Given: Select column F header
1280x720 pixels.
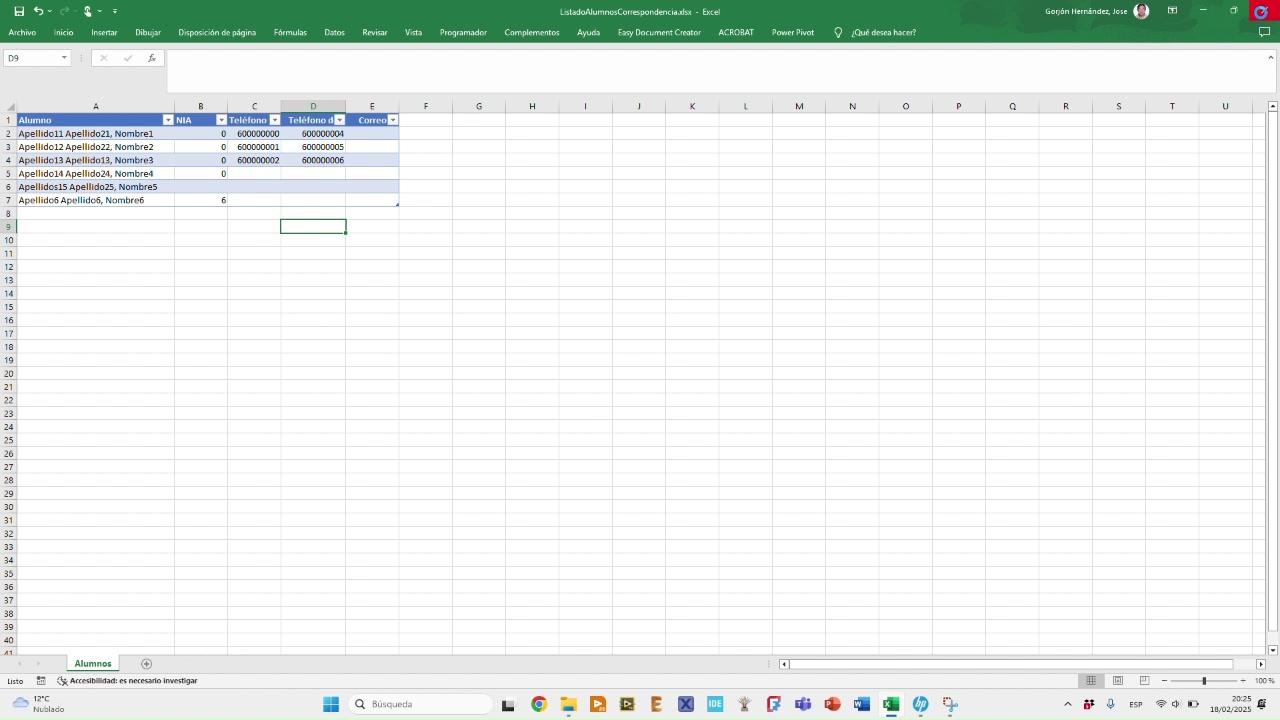Looking at the screenshot, I should pos(425,106).
